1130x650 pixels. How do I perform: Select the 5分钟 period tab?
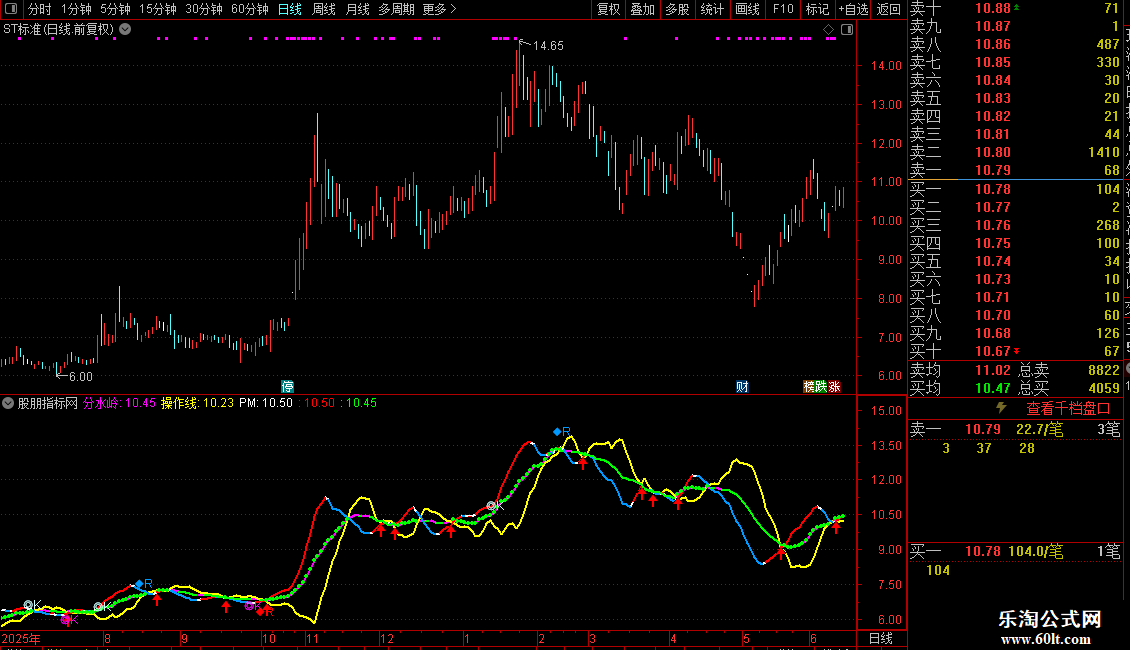click(115, 9)
